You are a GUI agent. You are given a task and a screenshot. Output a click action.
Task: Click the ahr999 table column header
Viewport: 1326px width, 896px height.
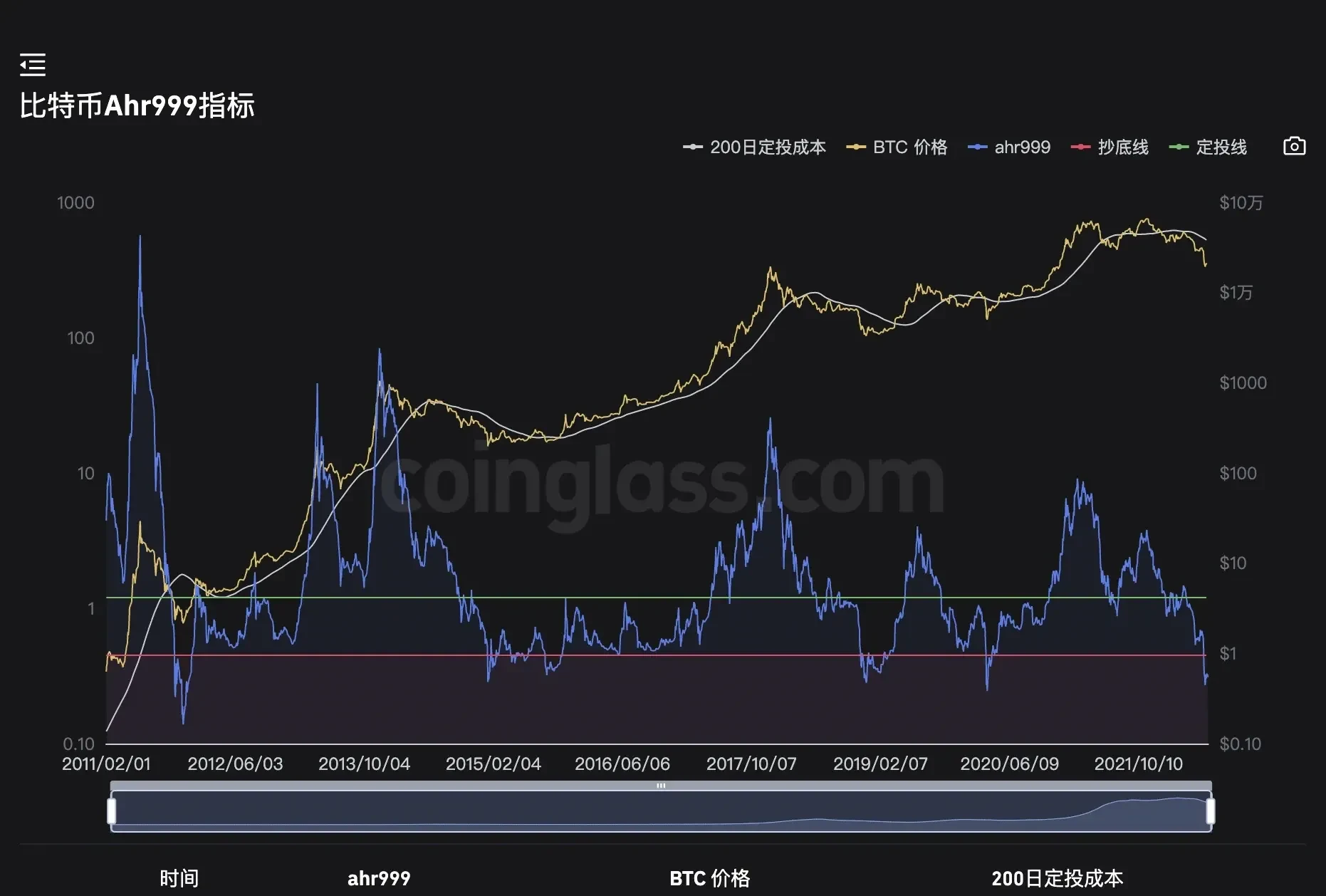[x=379, y=878]
